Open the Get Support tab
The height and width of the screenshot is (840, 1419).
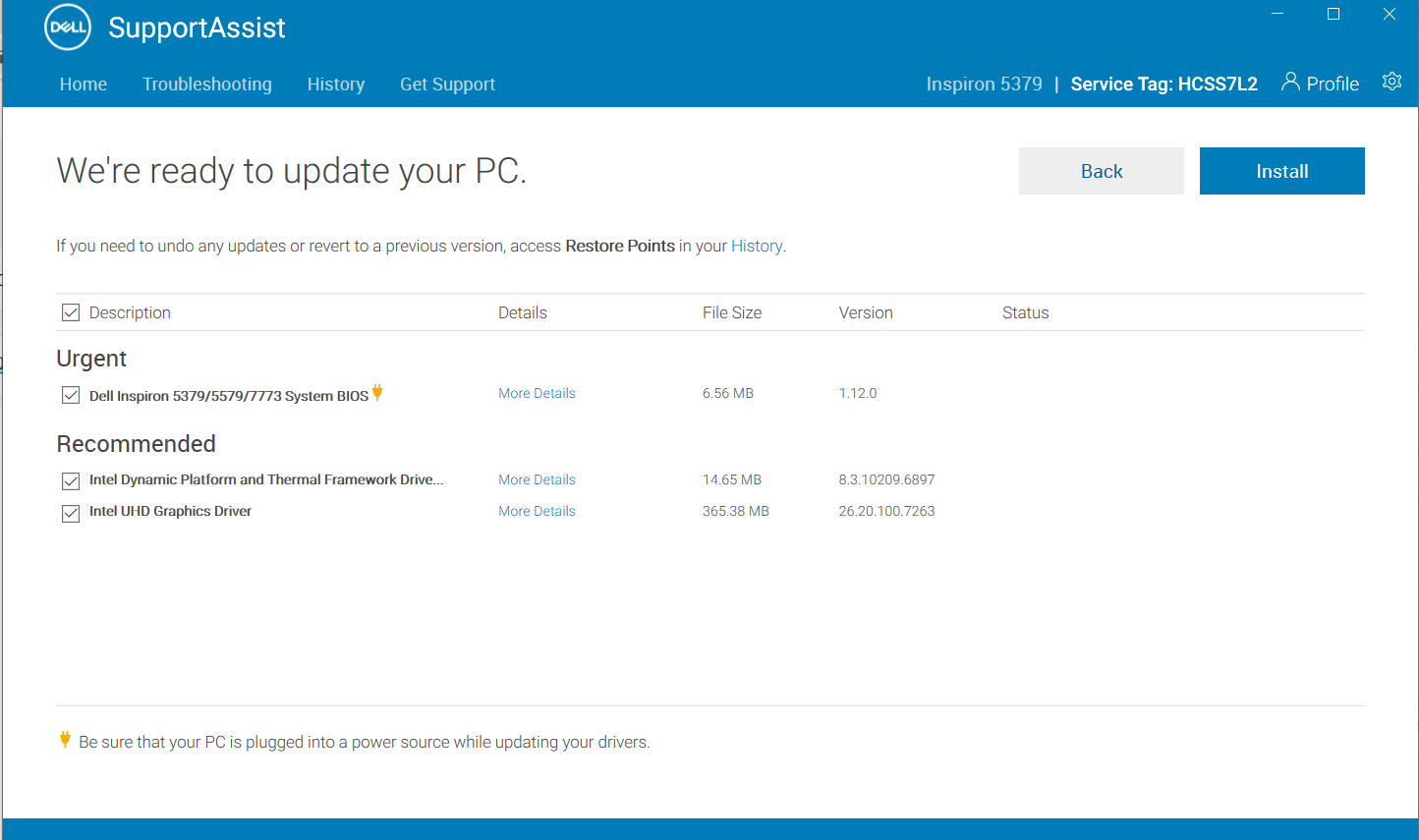[447, 84]
